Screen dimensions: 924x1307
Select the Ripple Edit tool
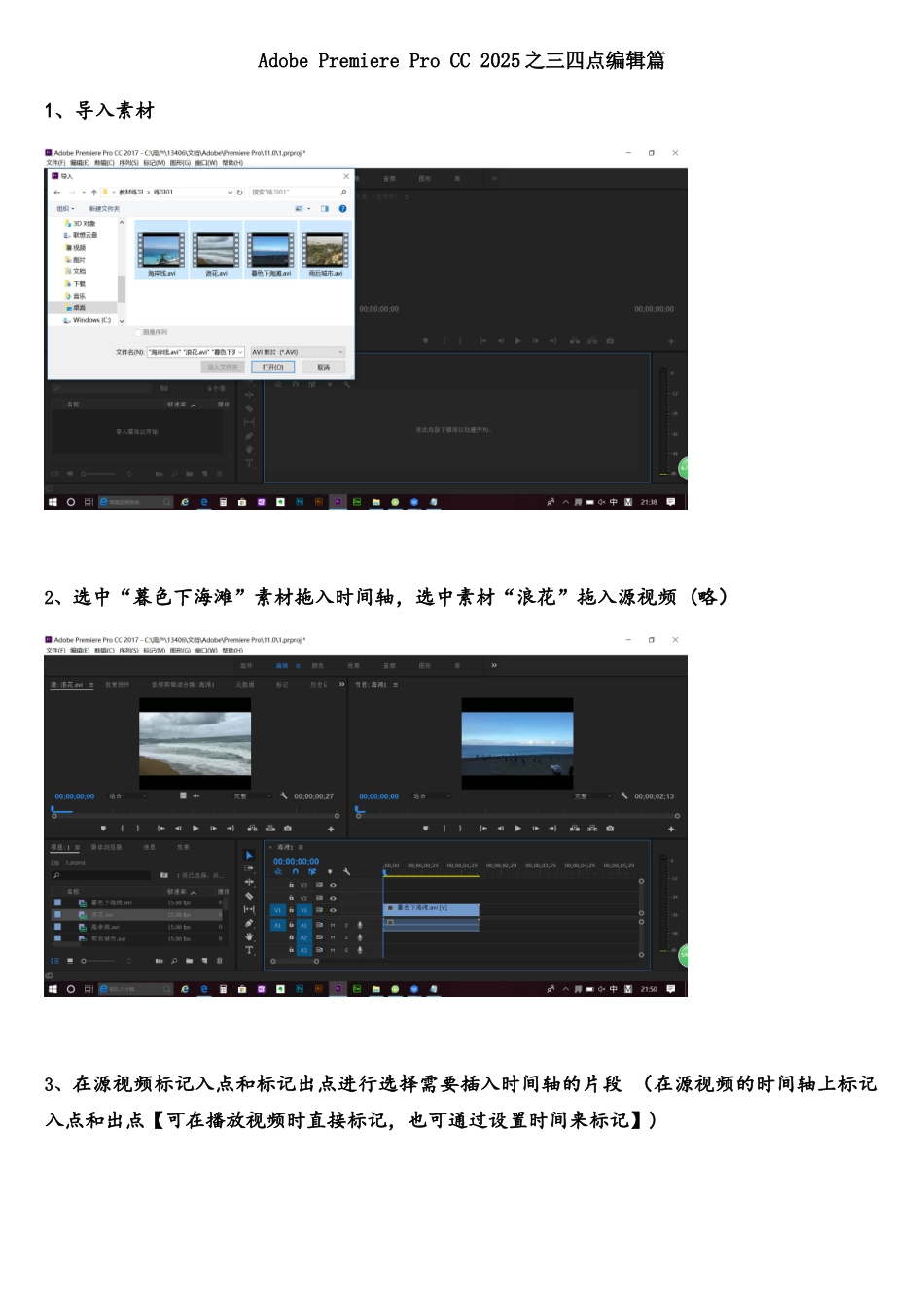249,882
